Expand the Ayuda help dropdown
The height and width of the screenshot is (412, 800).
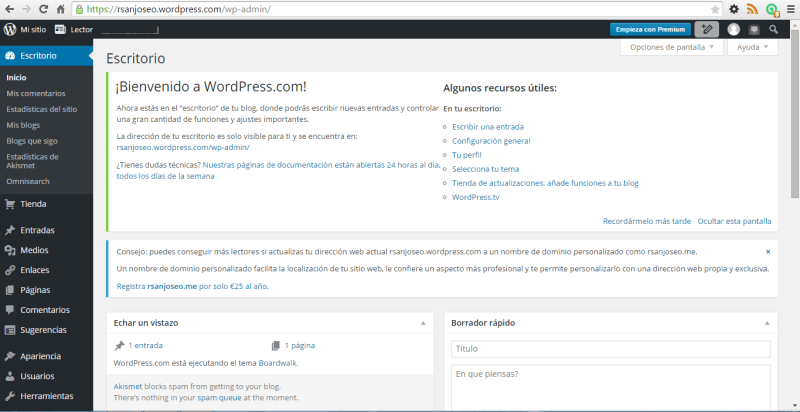[753, 47]
